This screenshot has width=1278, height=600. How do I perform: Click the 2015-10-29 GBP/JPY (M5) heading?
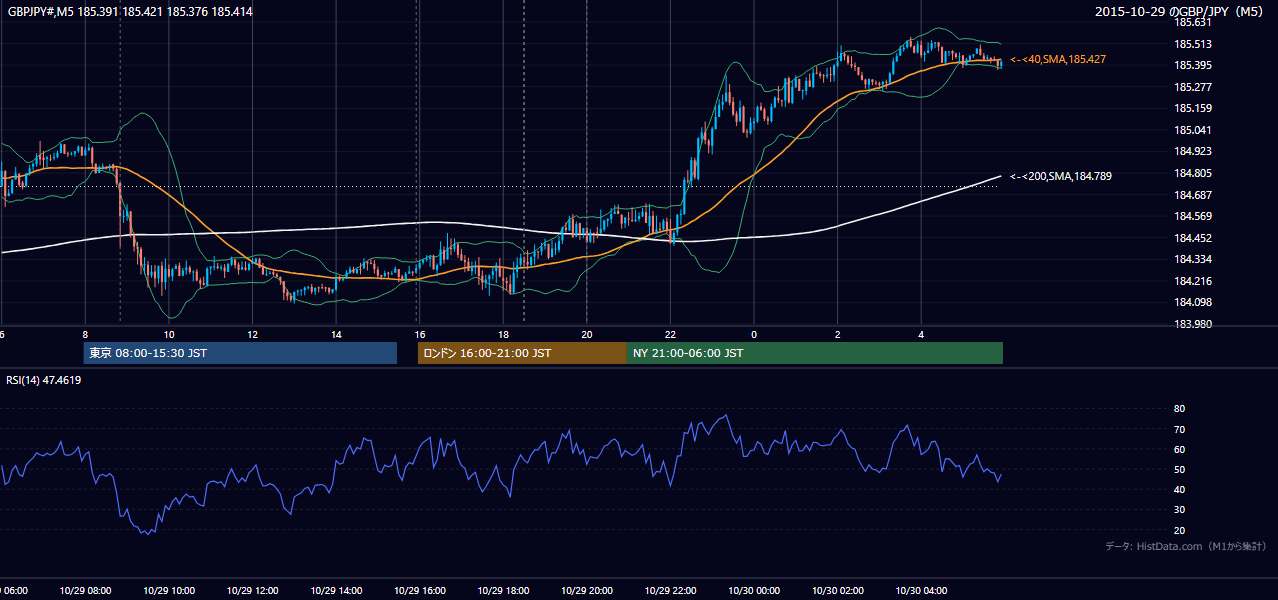coord(1181,12)
